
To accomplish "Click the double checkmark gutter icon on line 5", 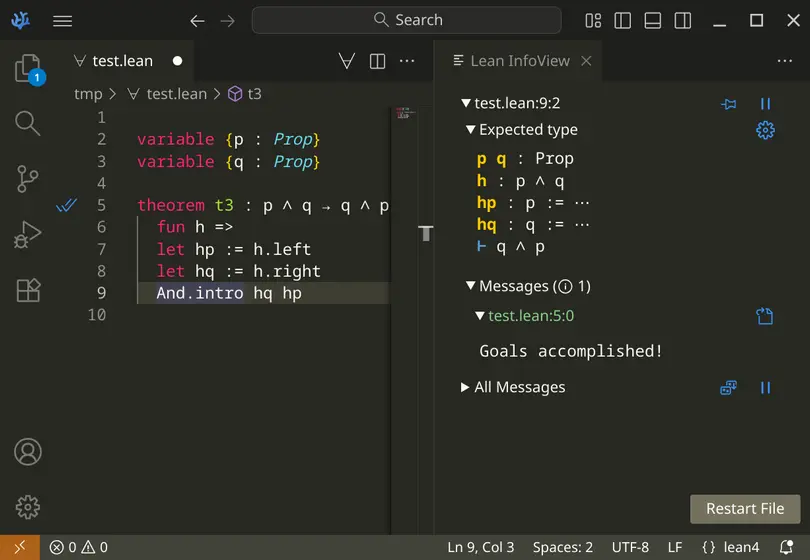I will 67,206.
